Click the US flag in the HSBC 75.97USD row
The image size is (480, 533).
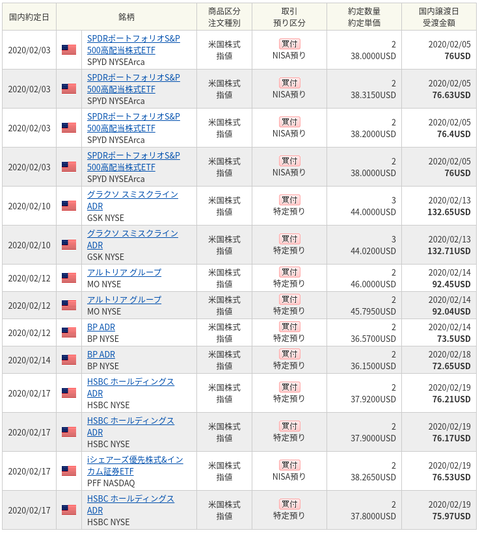69,510
